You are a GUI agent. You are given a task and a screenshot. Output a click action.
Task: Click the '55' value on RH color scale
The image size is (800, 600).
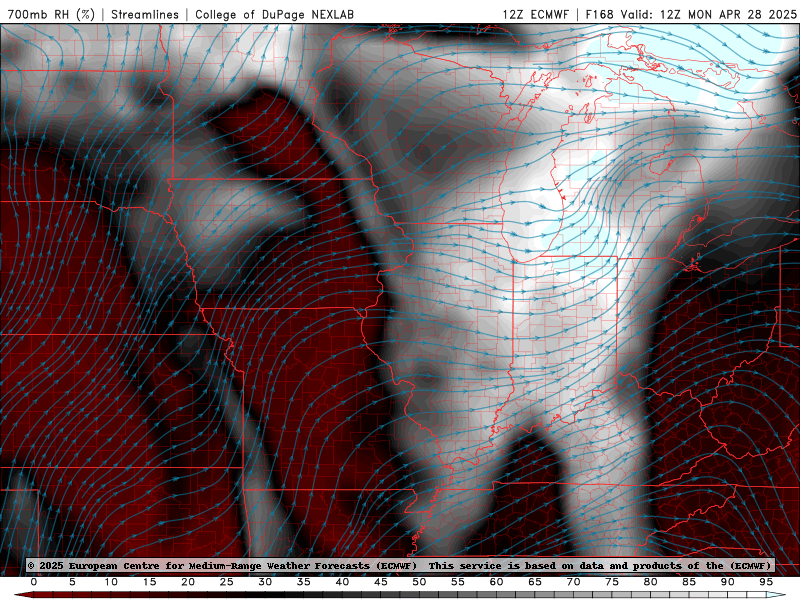click(458, 582)
